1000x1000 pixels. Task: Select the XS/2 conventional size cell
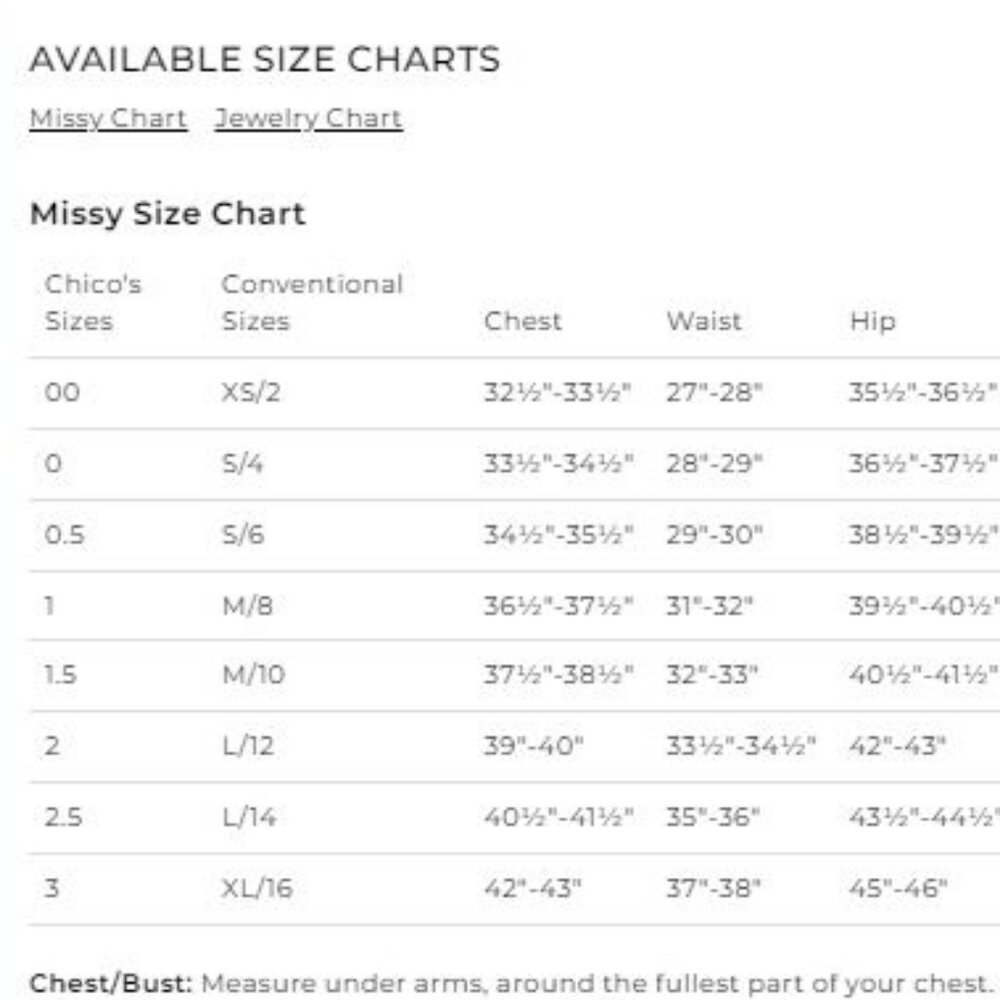click(251, 392)
